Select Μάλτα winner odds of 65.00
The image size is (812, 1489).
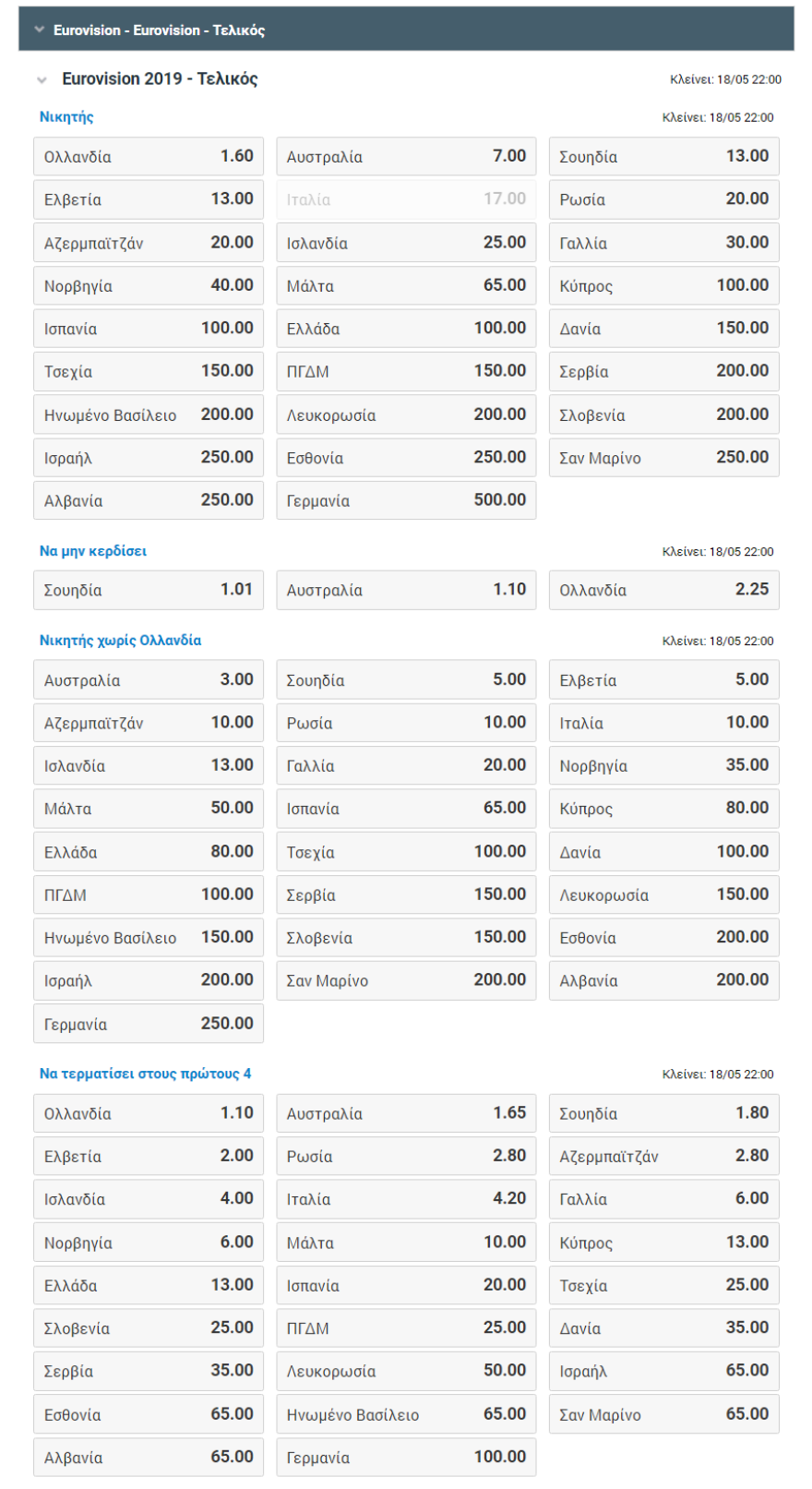[406, 285]
